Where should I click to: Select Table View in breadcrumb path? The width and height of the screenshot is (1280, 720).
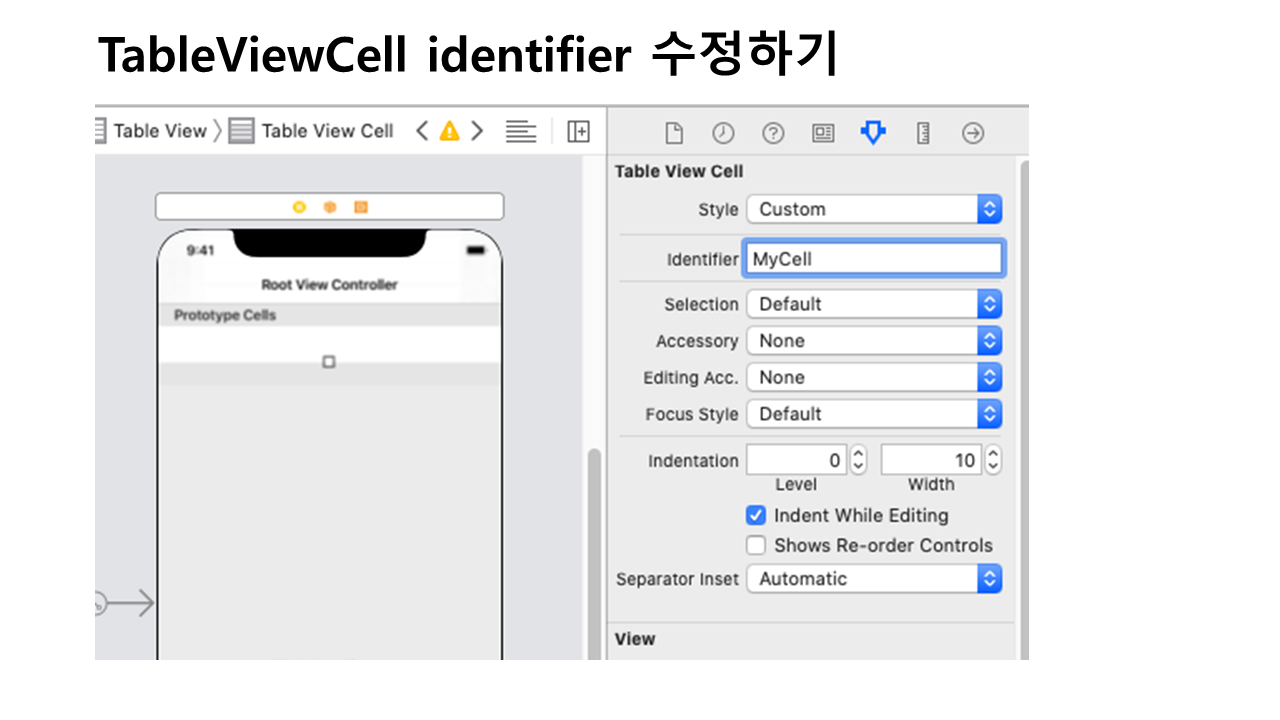[158, 131]
